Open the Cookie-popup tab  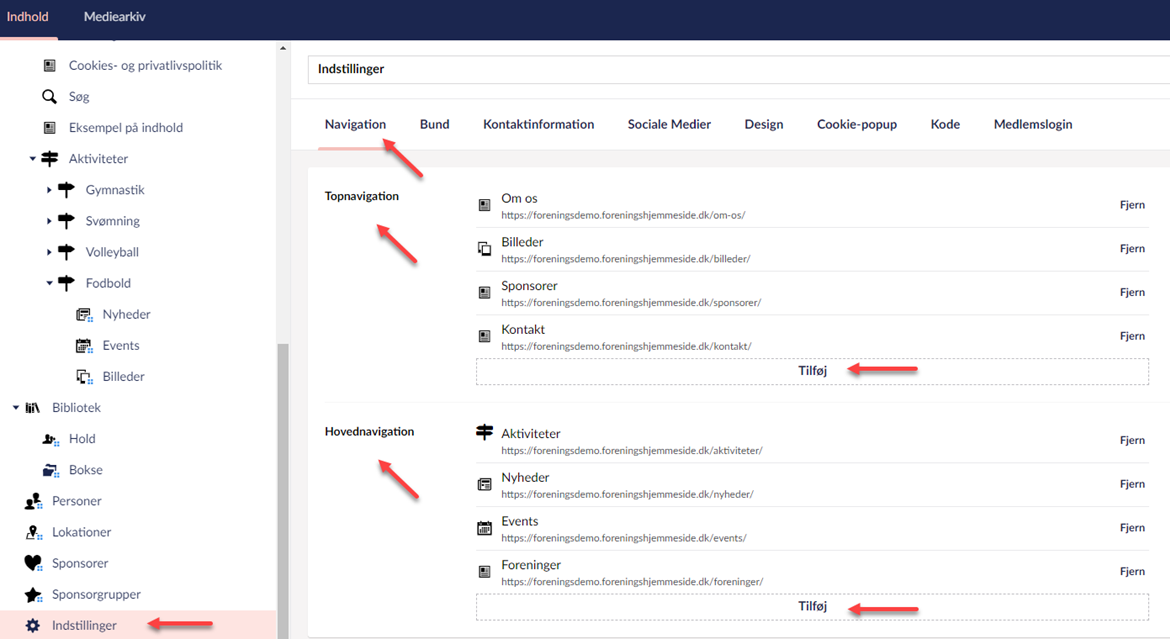pos(856,125)
